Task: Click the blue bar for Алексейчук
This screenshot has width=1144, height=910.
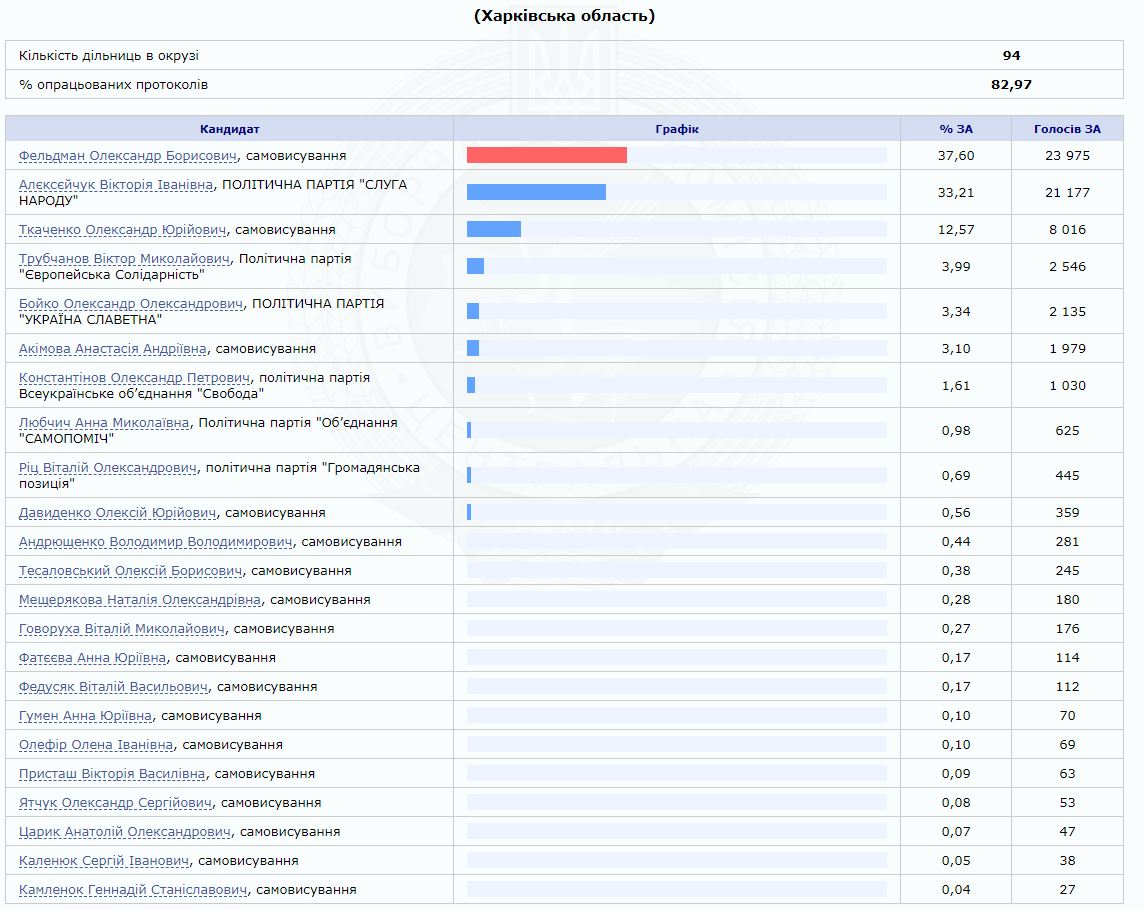Action: [x=536, y=192]
